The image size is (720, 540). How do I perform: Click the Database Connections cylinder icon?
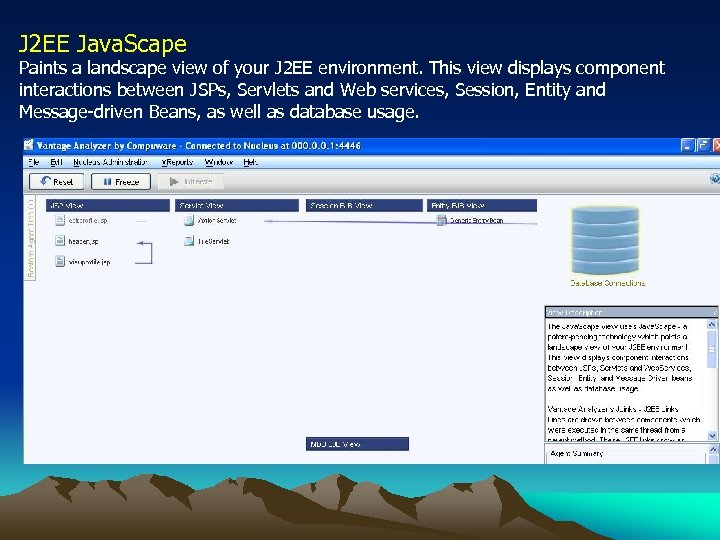pyautogui.click(x=605, y=241)
